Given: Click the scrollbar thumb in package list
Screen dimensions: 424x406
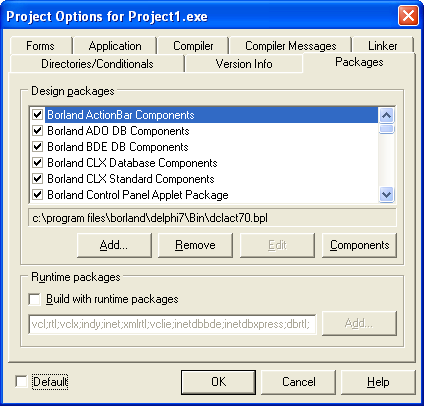Looking at the screenshot, I should pos(386,129).
